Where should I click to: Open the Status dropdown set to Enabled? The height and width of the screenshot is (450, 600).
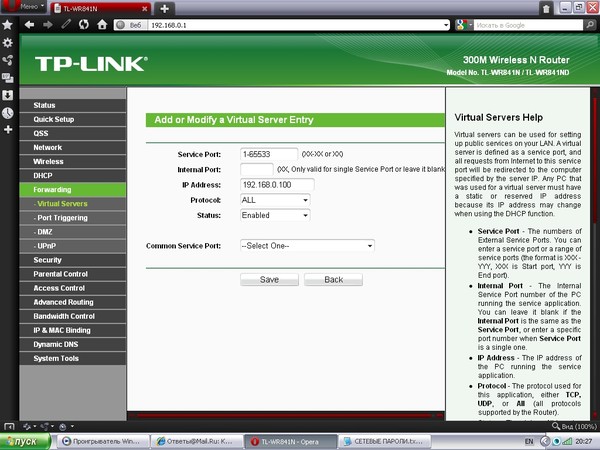point(275,215)
